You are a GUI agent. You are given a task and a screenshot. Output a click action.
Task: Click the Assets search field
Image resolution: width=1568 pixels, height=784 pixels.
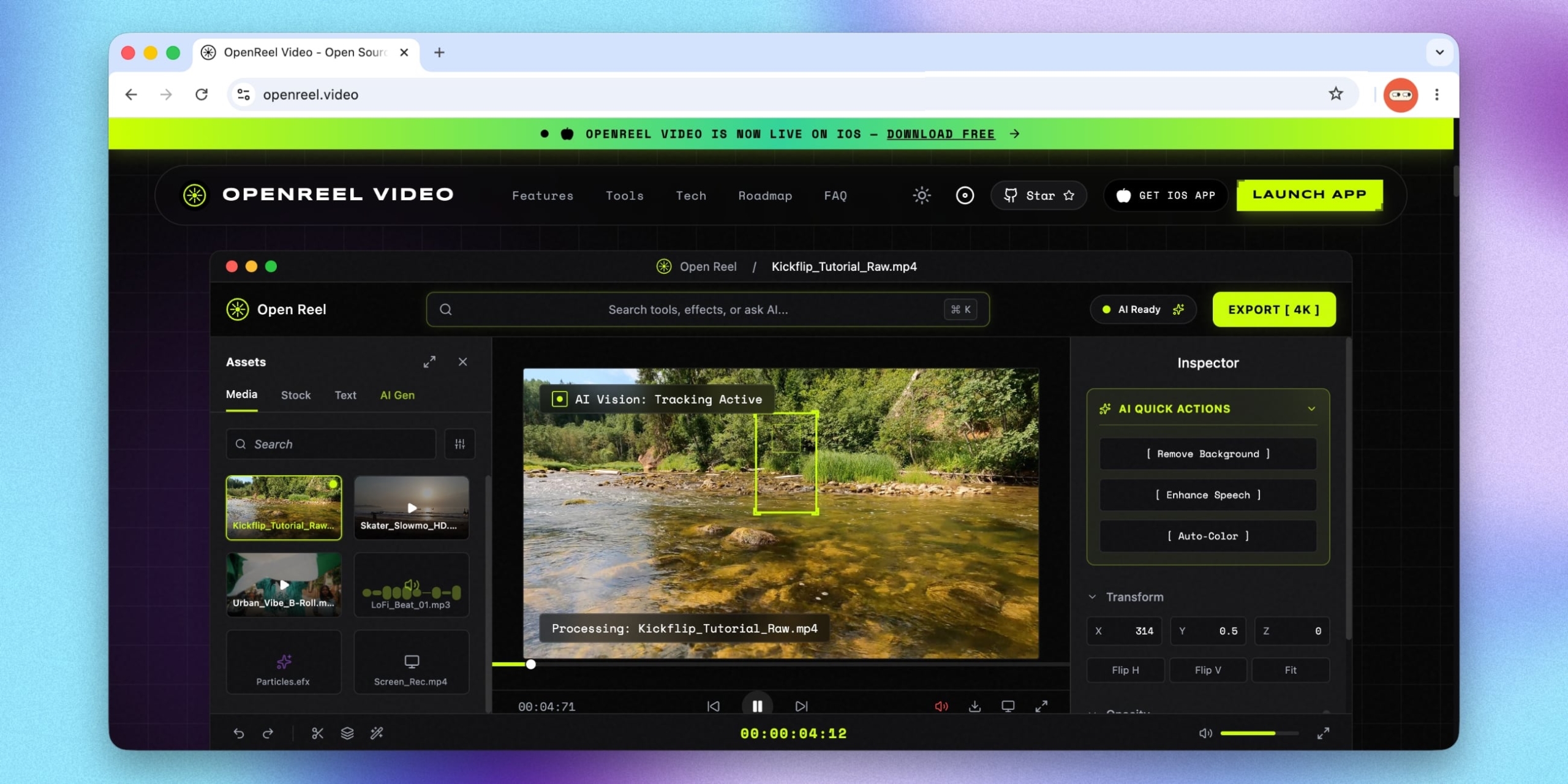331,444
